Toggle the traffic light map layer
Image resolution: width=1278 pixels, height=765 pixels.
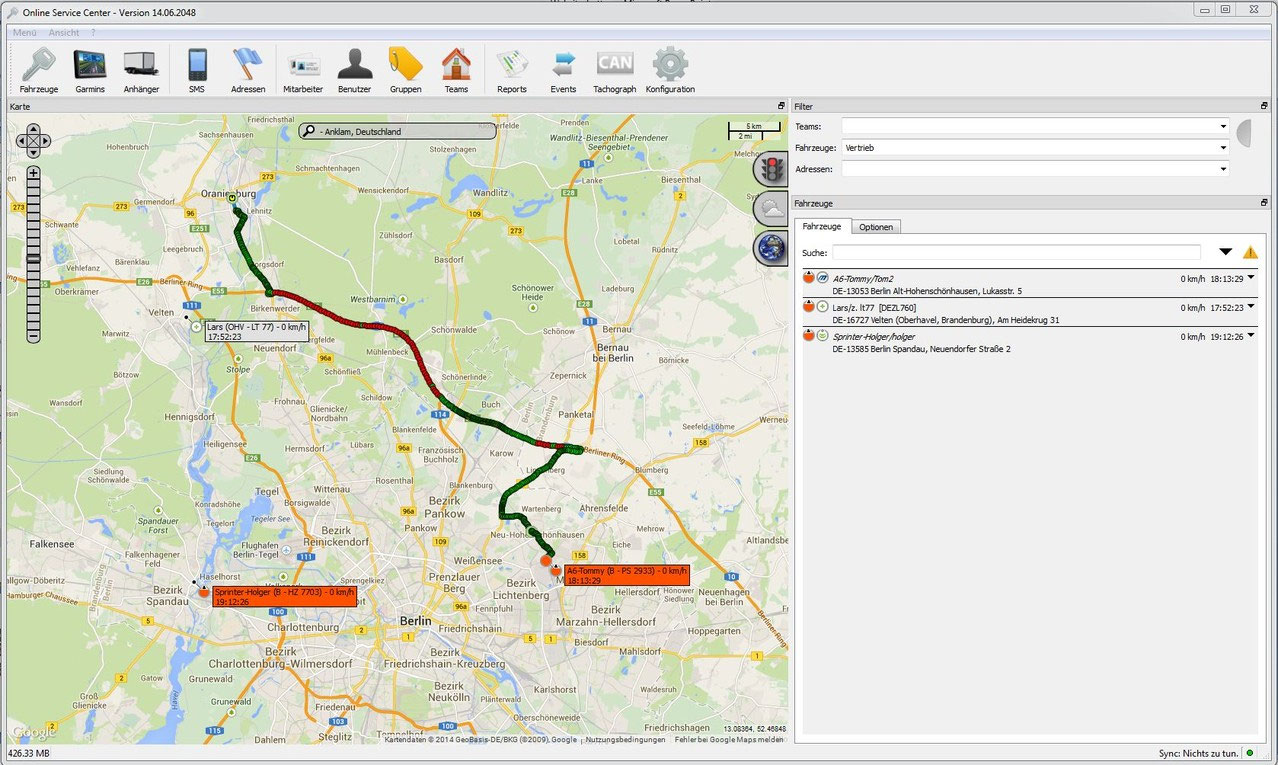pos(771,170)
